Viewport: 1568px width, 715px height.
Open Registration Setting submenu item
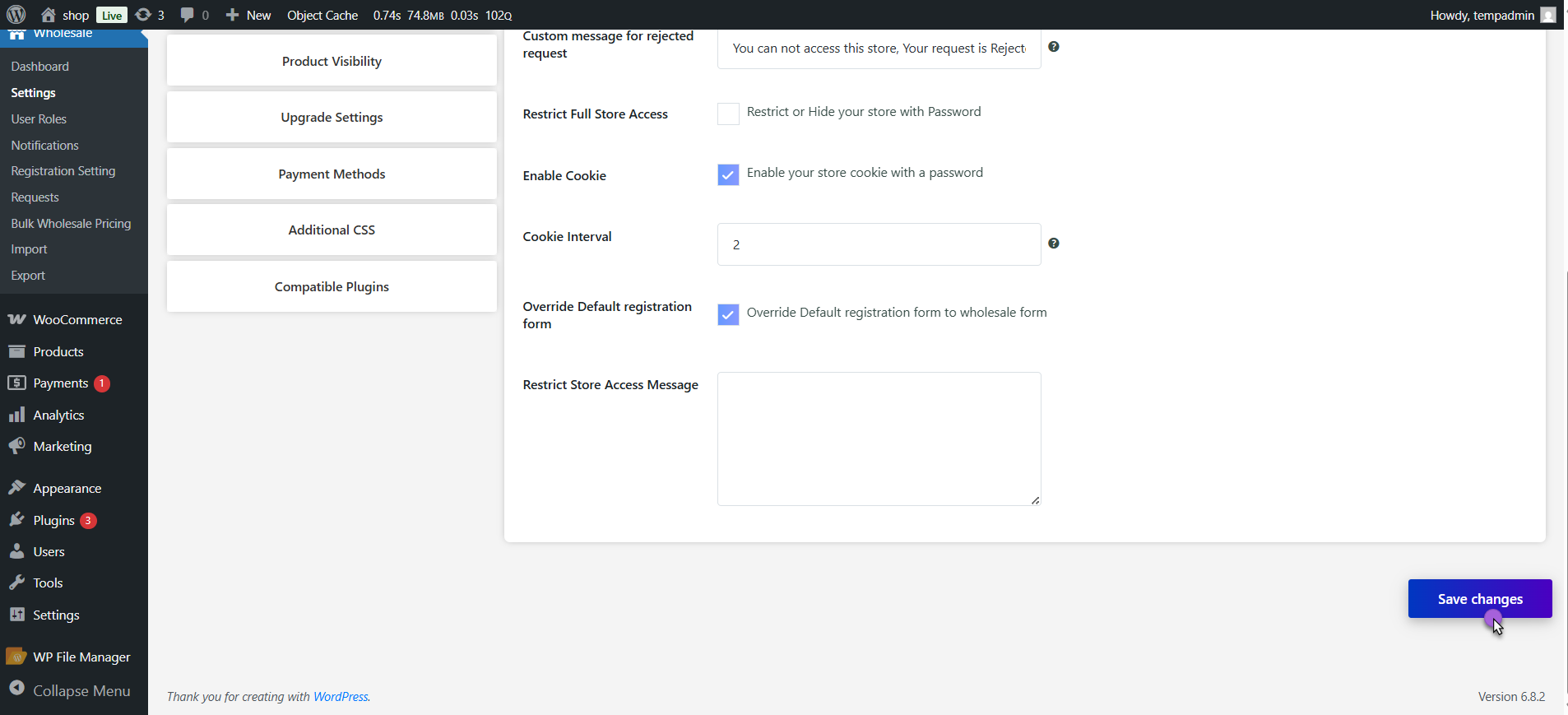tap(63, 171)
